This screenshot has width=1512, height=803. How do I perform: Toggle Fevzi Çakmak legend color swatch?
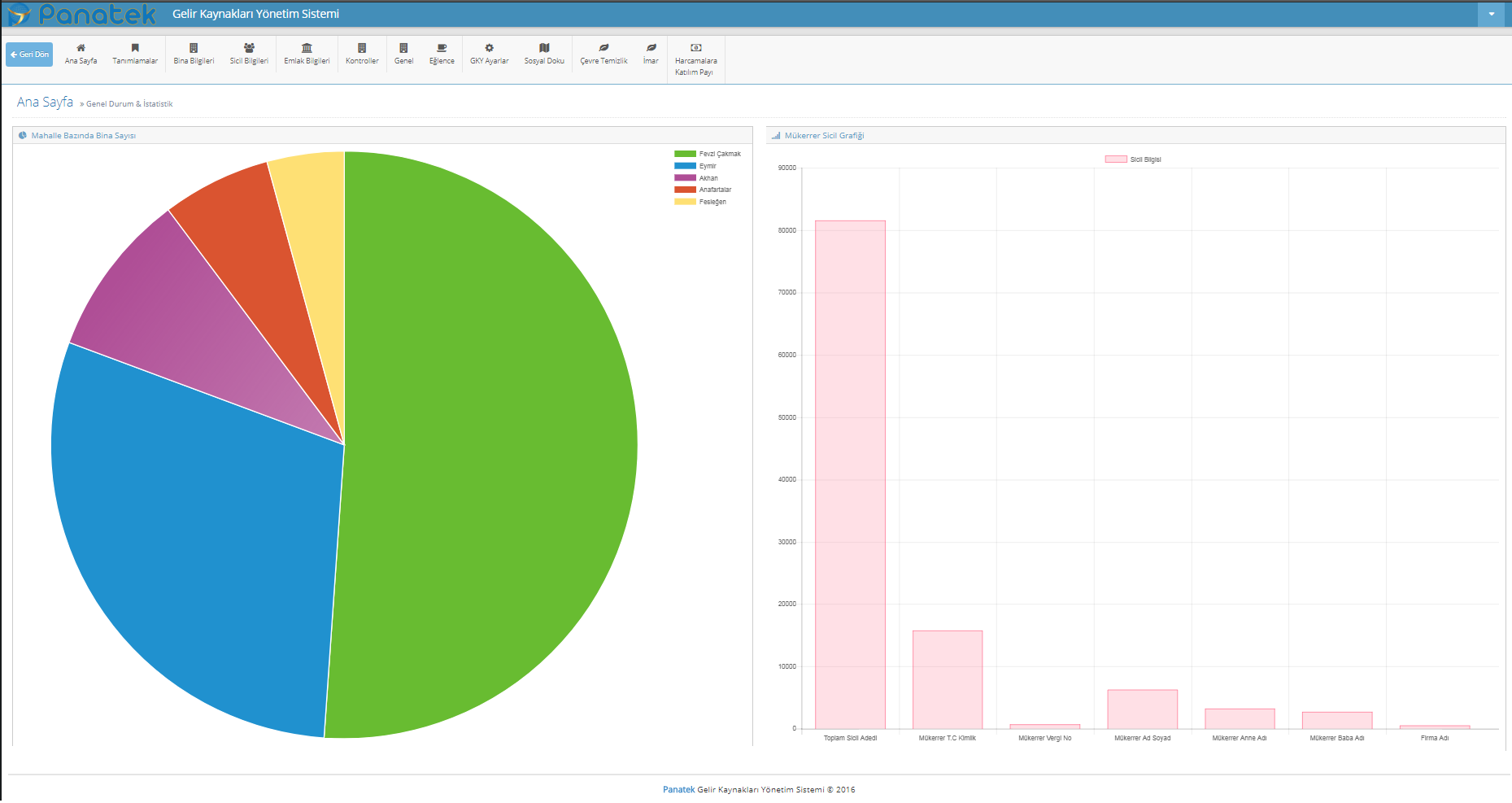[685, 154]
